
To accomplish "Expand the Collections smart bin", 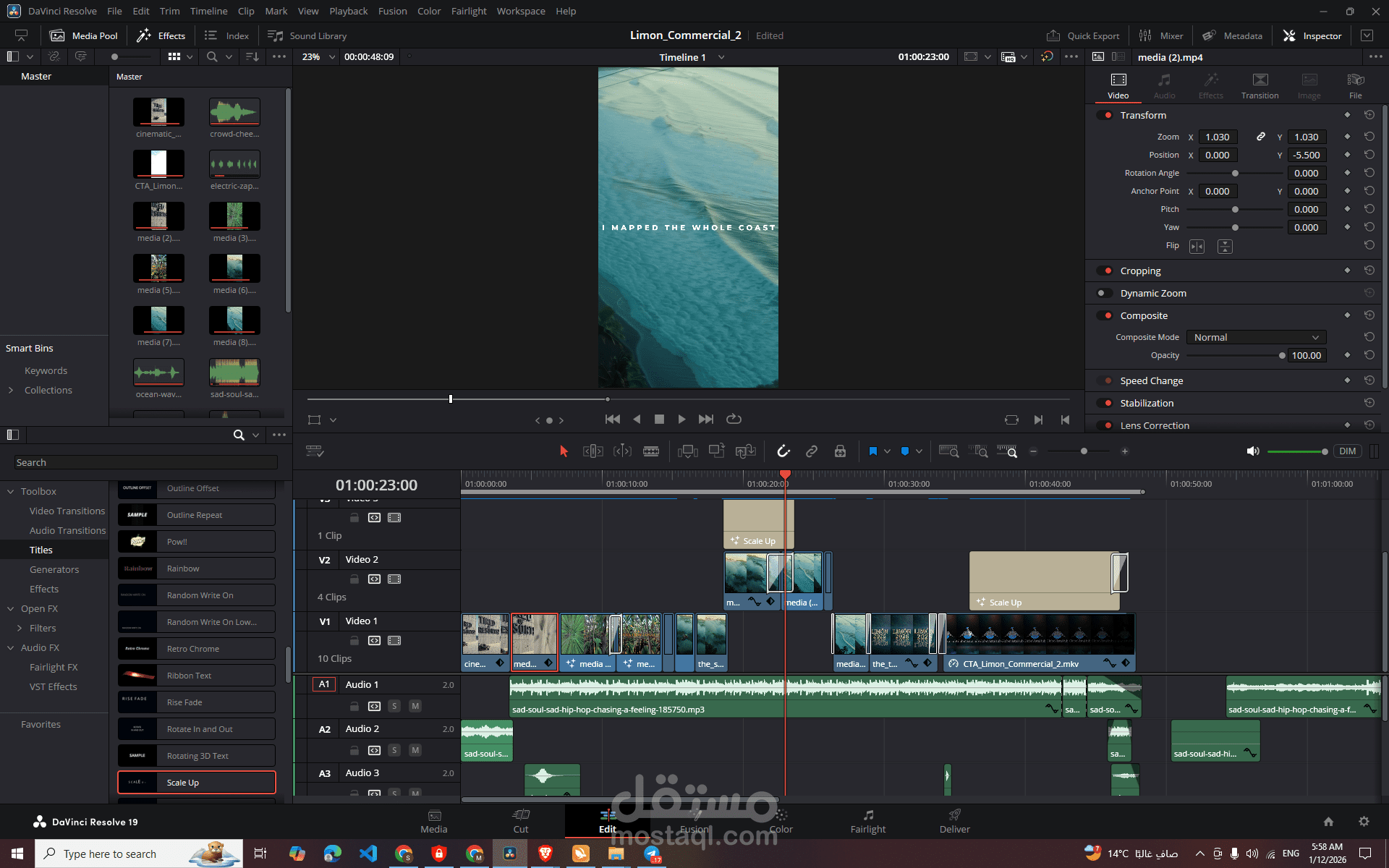I will coord(11,390).
